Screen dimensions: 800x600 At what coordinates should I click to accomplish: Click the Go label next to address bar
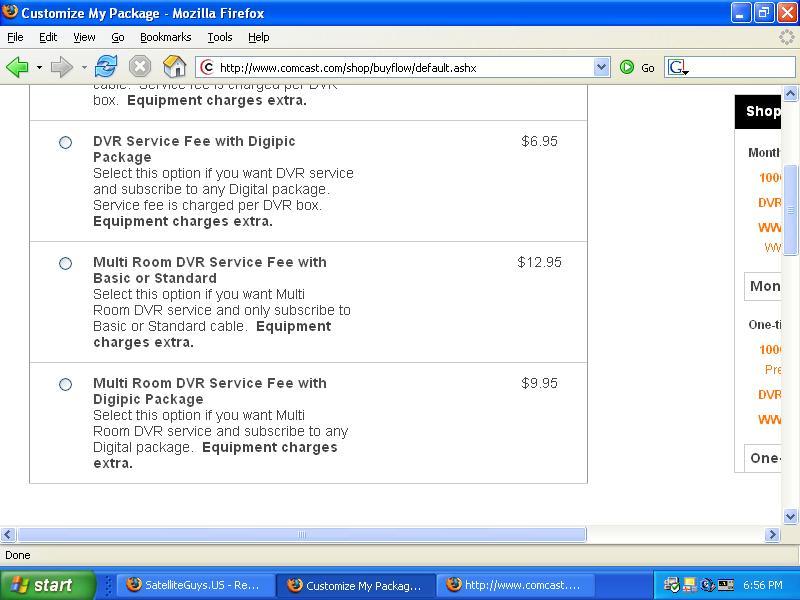click(647, 68)
